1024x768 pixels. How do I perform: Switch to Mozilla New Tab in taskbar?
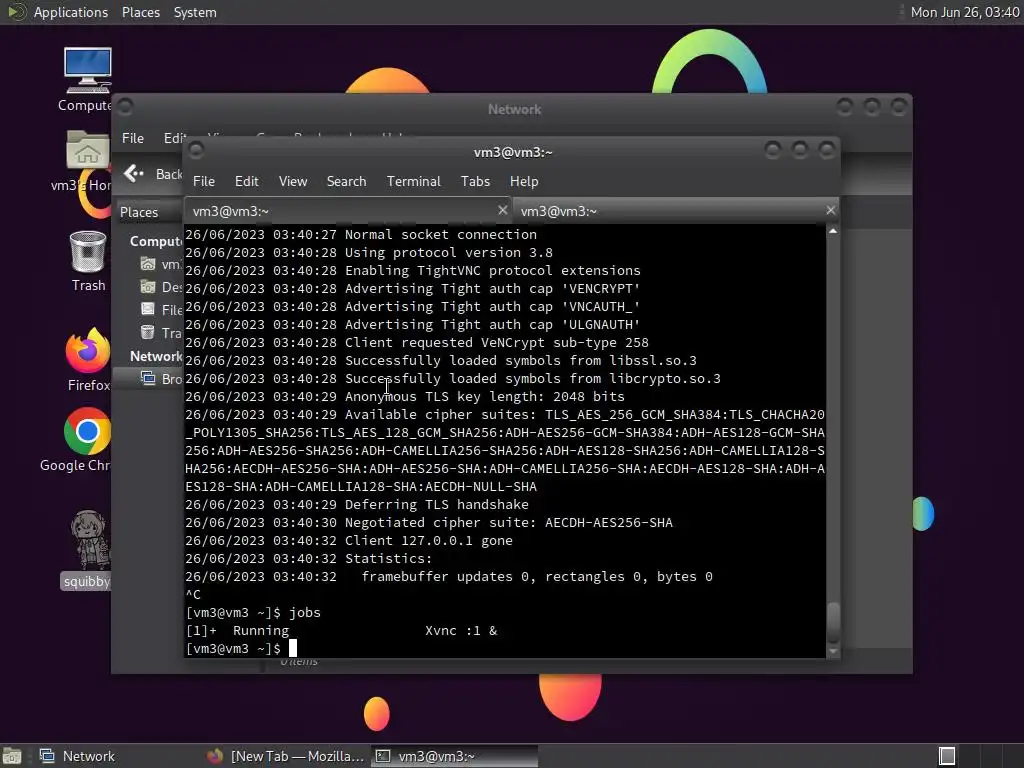285,756
